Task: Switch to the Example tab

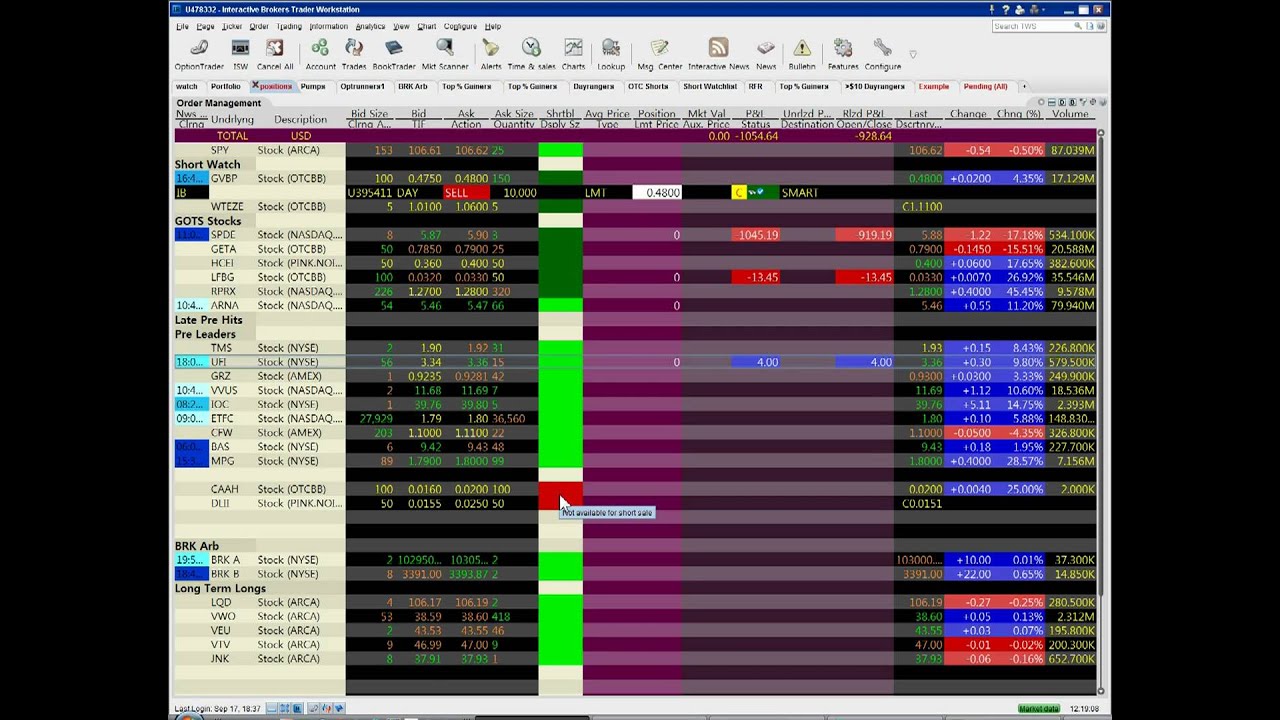Action: pyautogui.click(x=933, y=86)
